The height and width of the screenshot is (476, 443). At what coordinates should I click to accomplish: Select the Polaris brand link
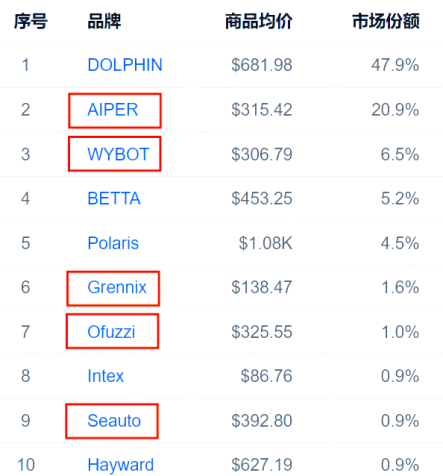pyautogui.click(x=113, y=243)
